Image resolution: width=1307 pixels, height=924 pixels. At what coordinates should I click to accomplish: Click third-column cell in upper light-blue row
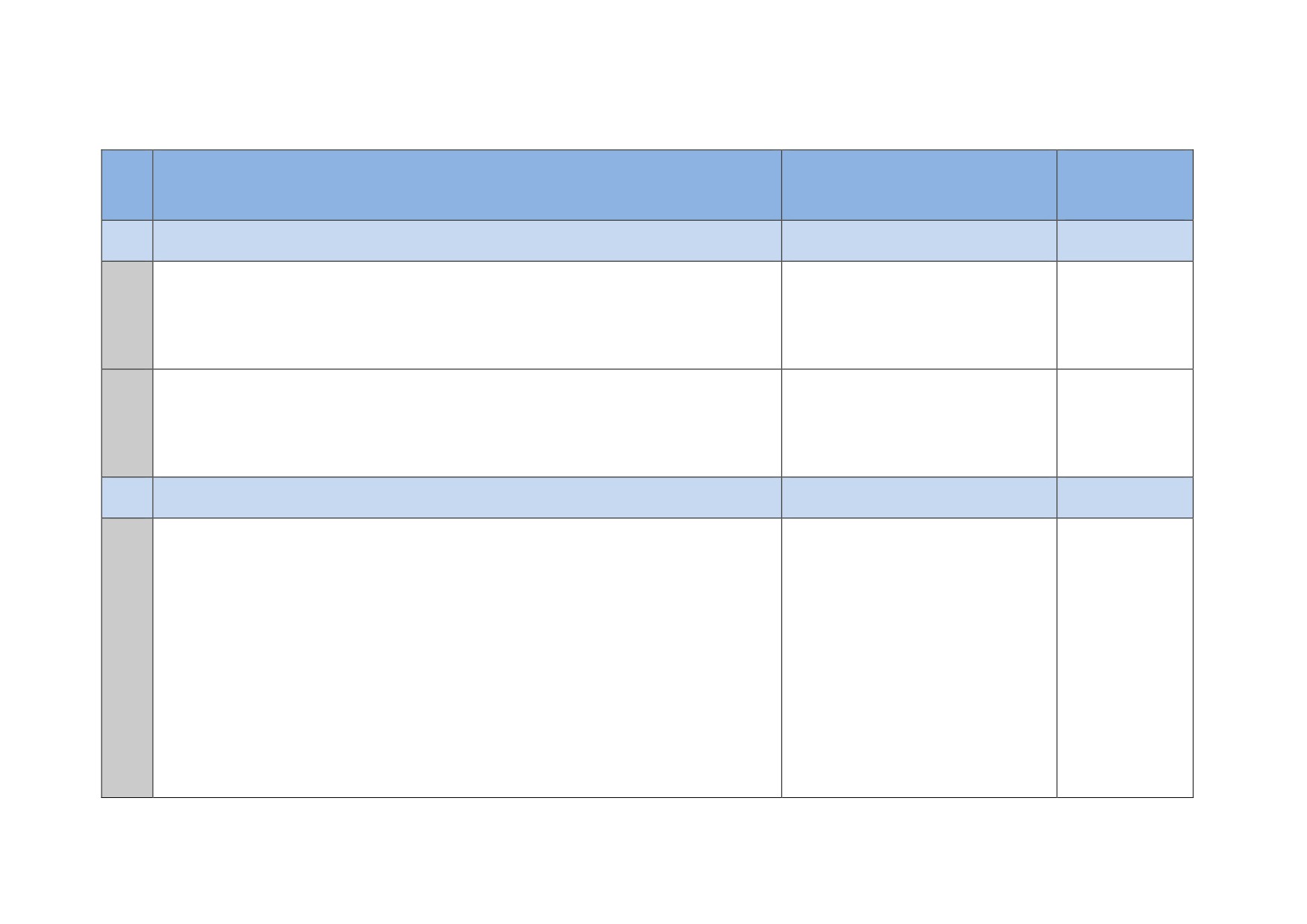point(919,241)
